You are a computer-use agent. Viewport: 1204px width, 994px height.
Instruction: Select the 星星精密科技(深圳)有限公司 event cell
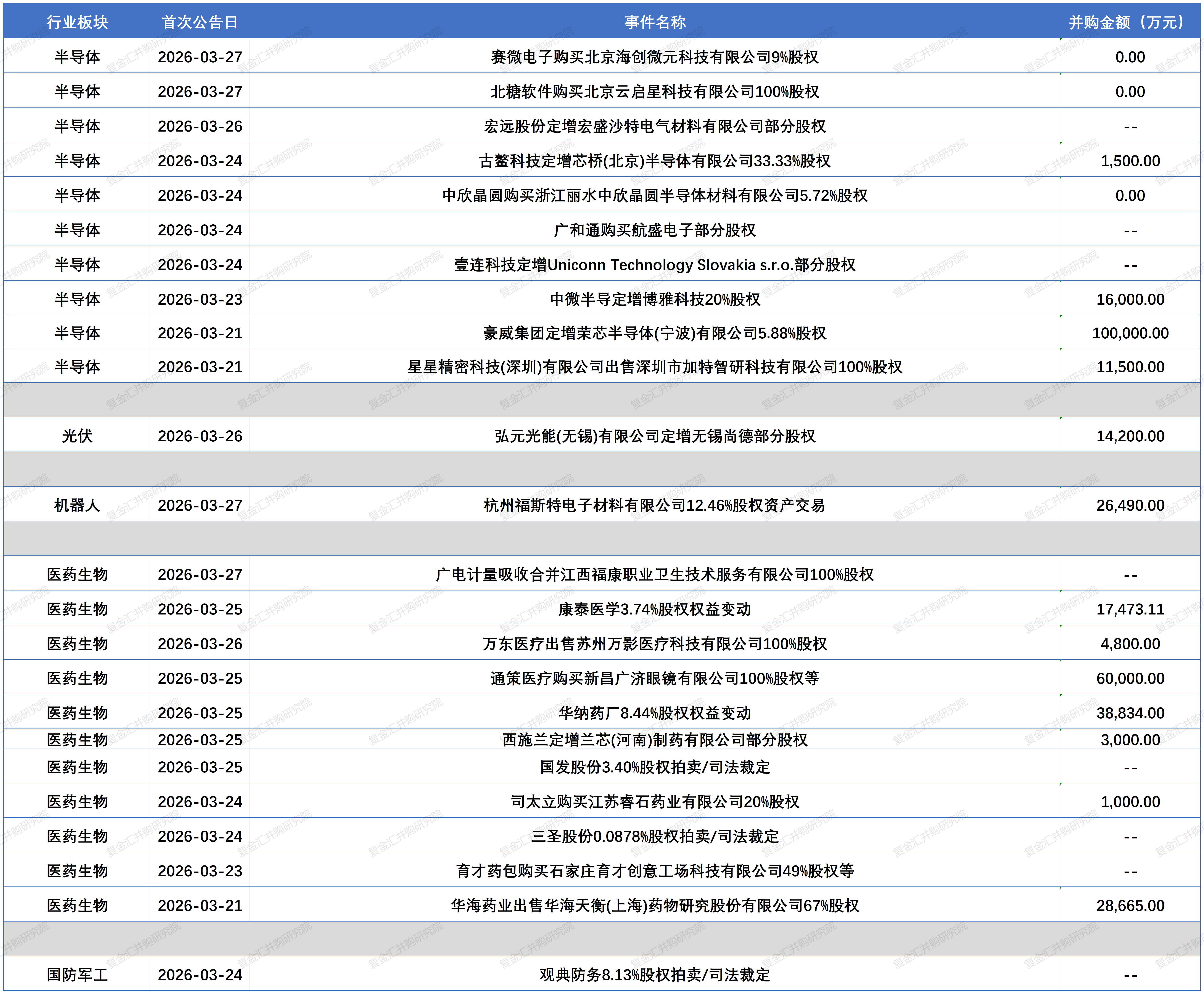[x=655, y=367]
